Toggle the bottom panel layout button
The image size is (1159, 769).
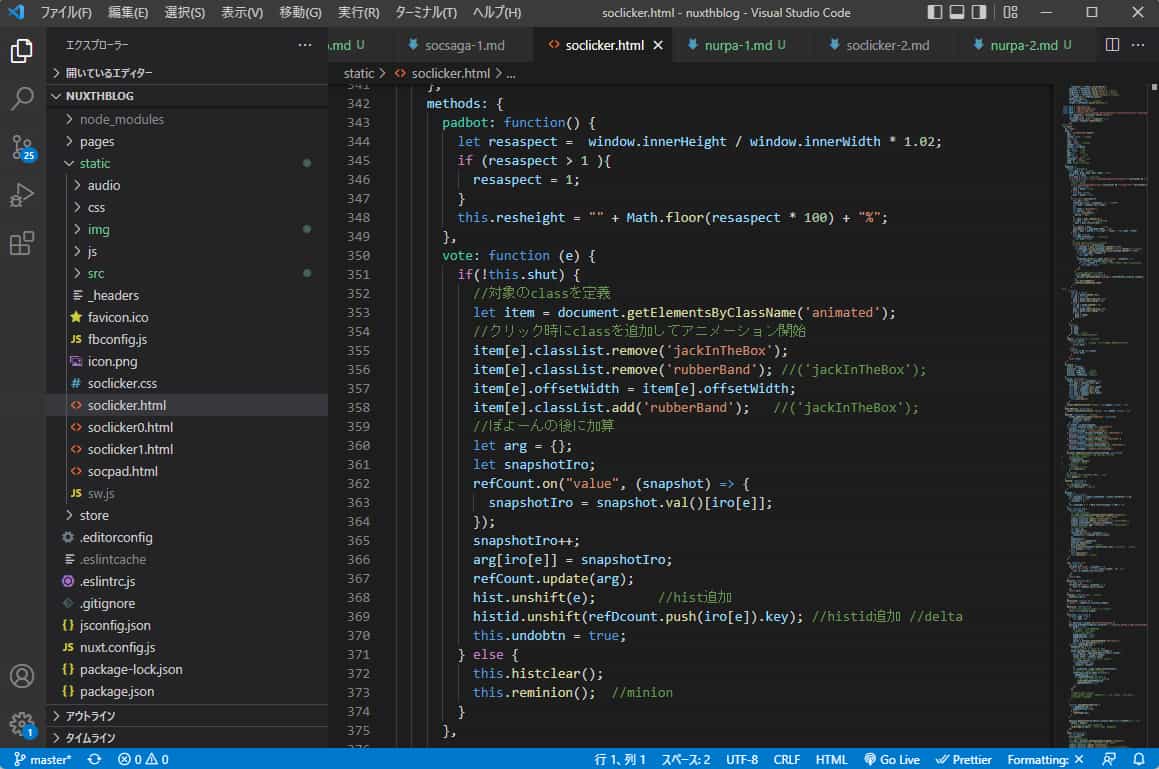pyautogui.click(x=957, y=13)
